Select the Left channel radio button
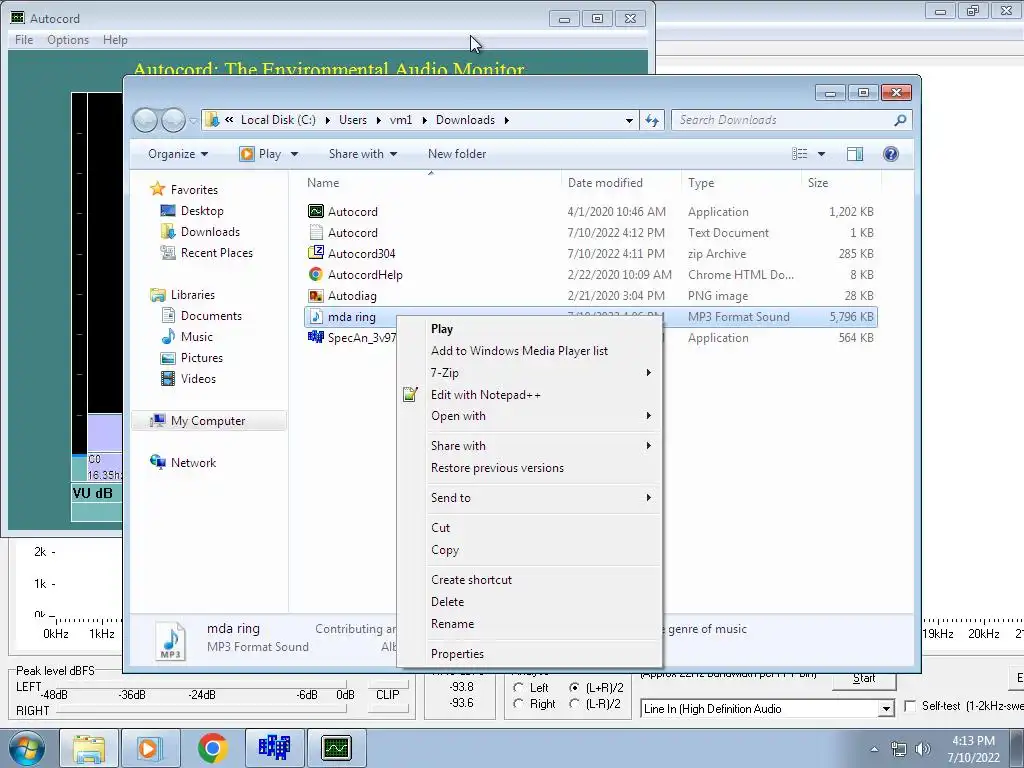The width and height of the screenshot is (1024, 768). [x=519, y=688]
